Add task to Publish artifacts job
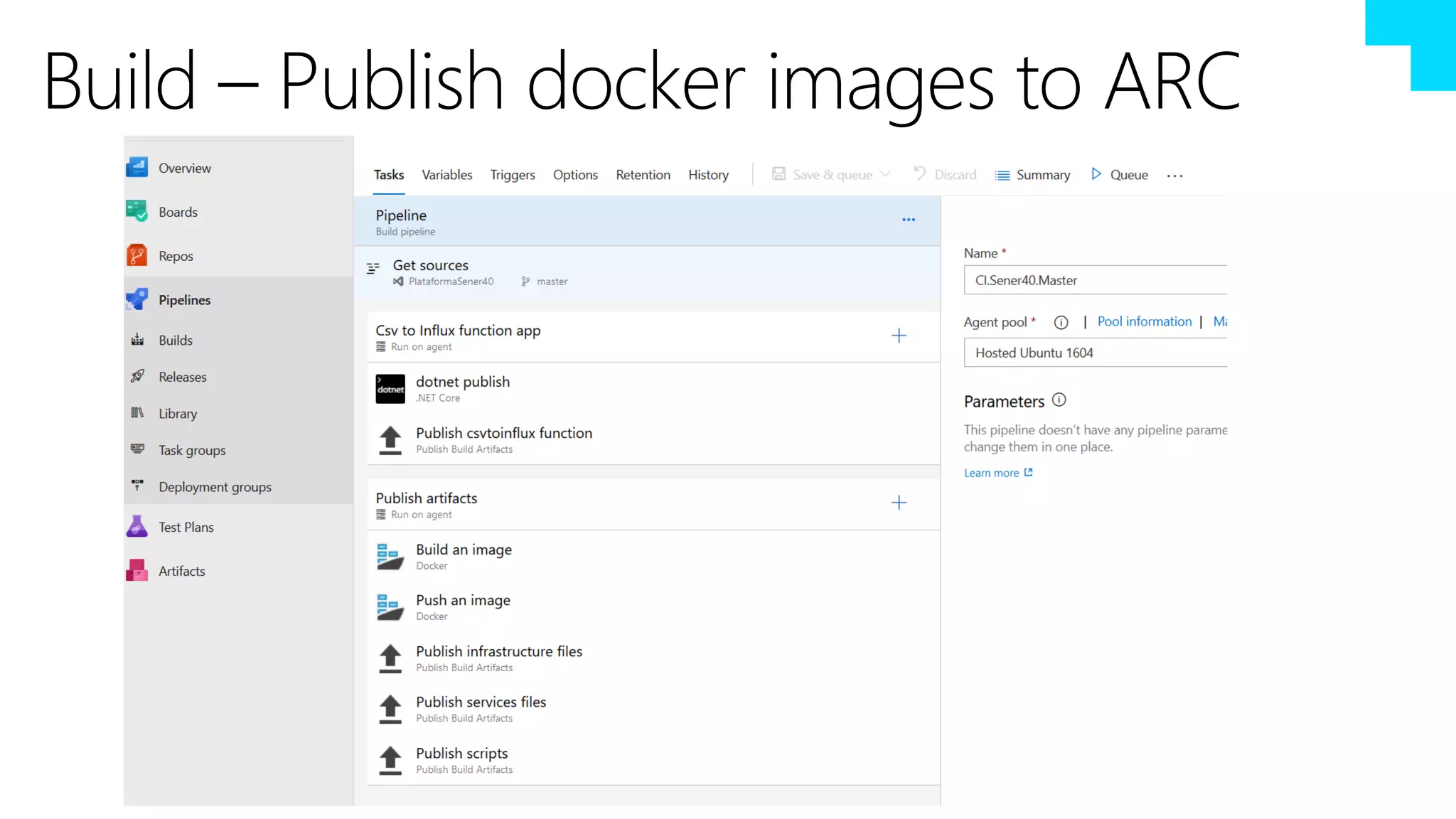1456x819 pixels. point(899,503)
